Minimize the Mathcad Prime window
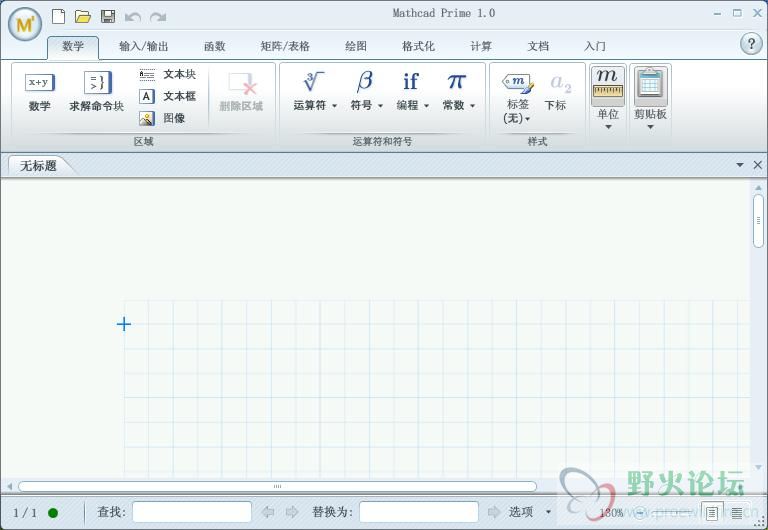This screenshot has width=768, height=530. pos(718,14)
